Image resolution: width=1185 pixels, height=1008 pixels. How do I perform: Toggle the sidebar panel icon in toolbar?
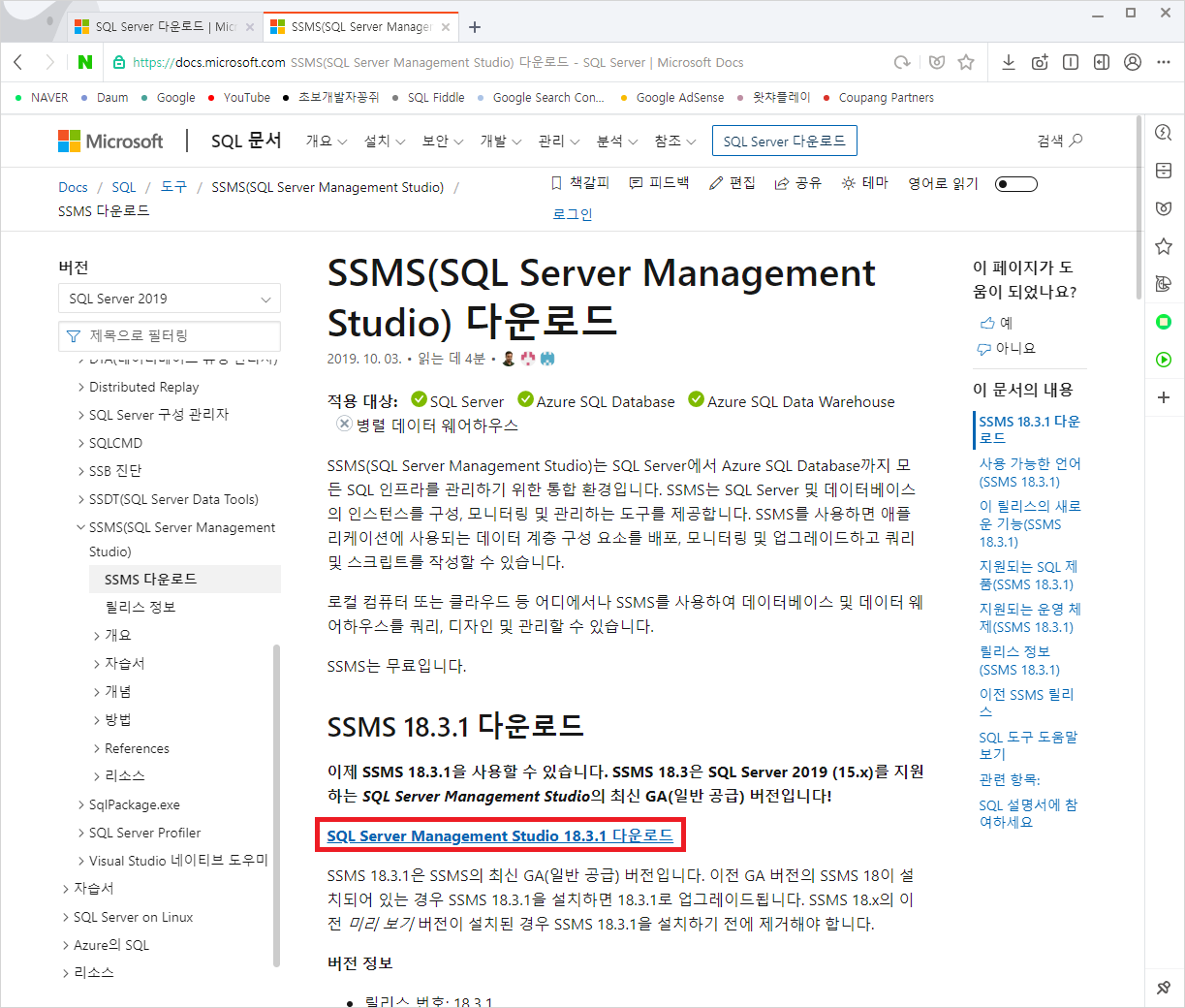[x=1102, y=62]
